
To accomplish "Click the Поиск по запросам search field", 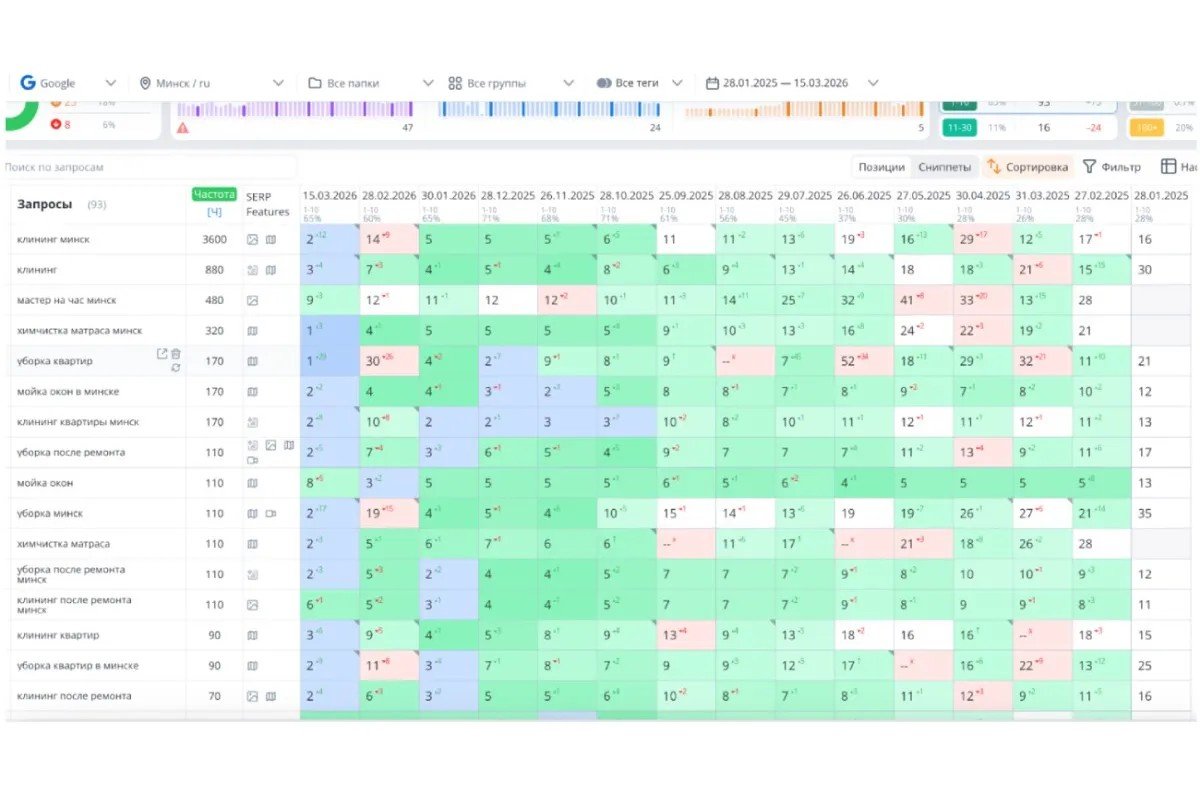I will point(150,167).
